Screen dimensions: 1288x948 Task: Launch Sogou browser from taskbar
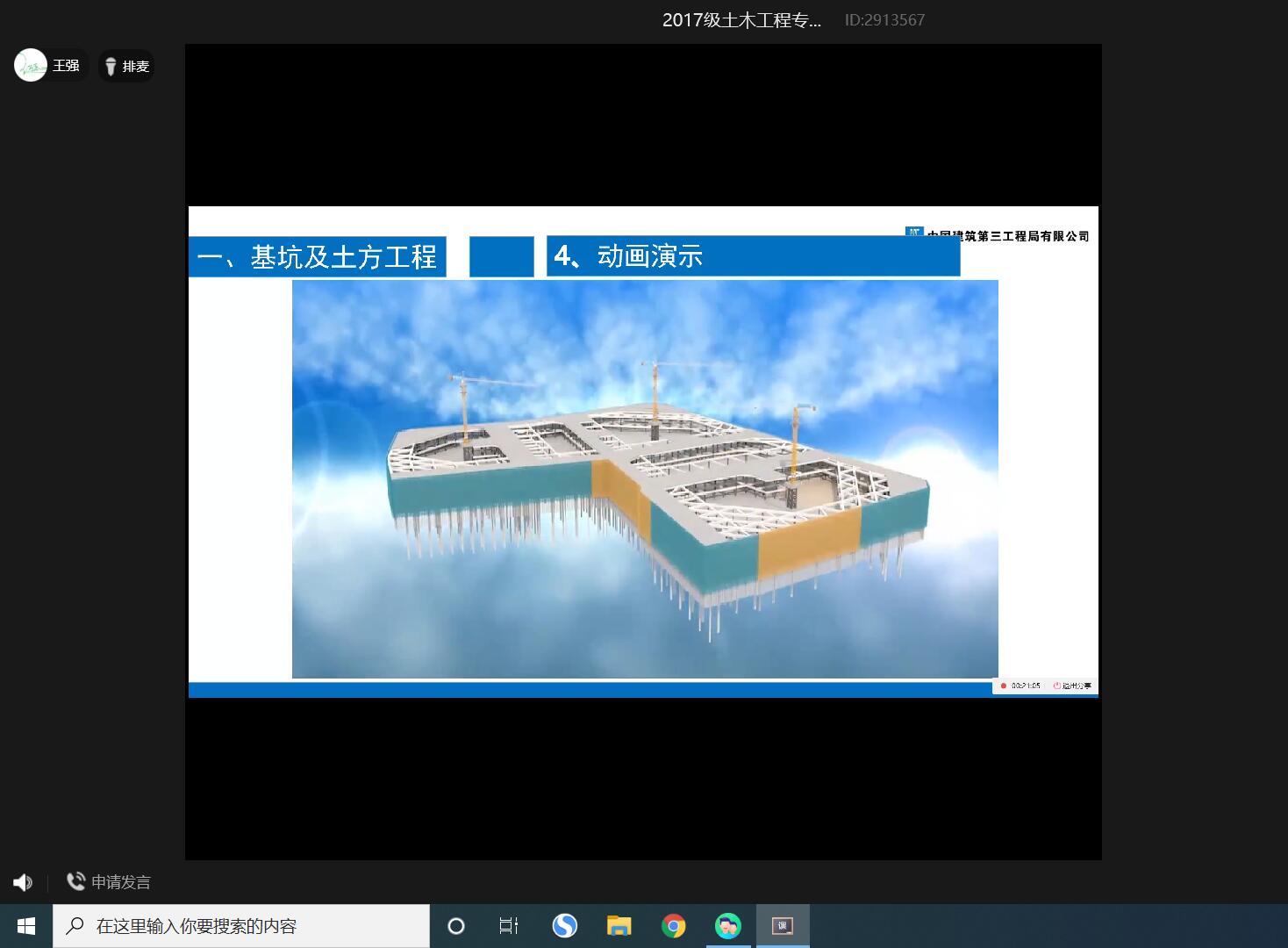coord(564,926)
